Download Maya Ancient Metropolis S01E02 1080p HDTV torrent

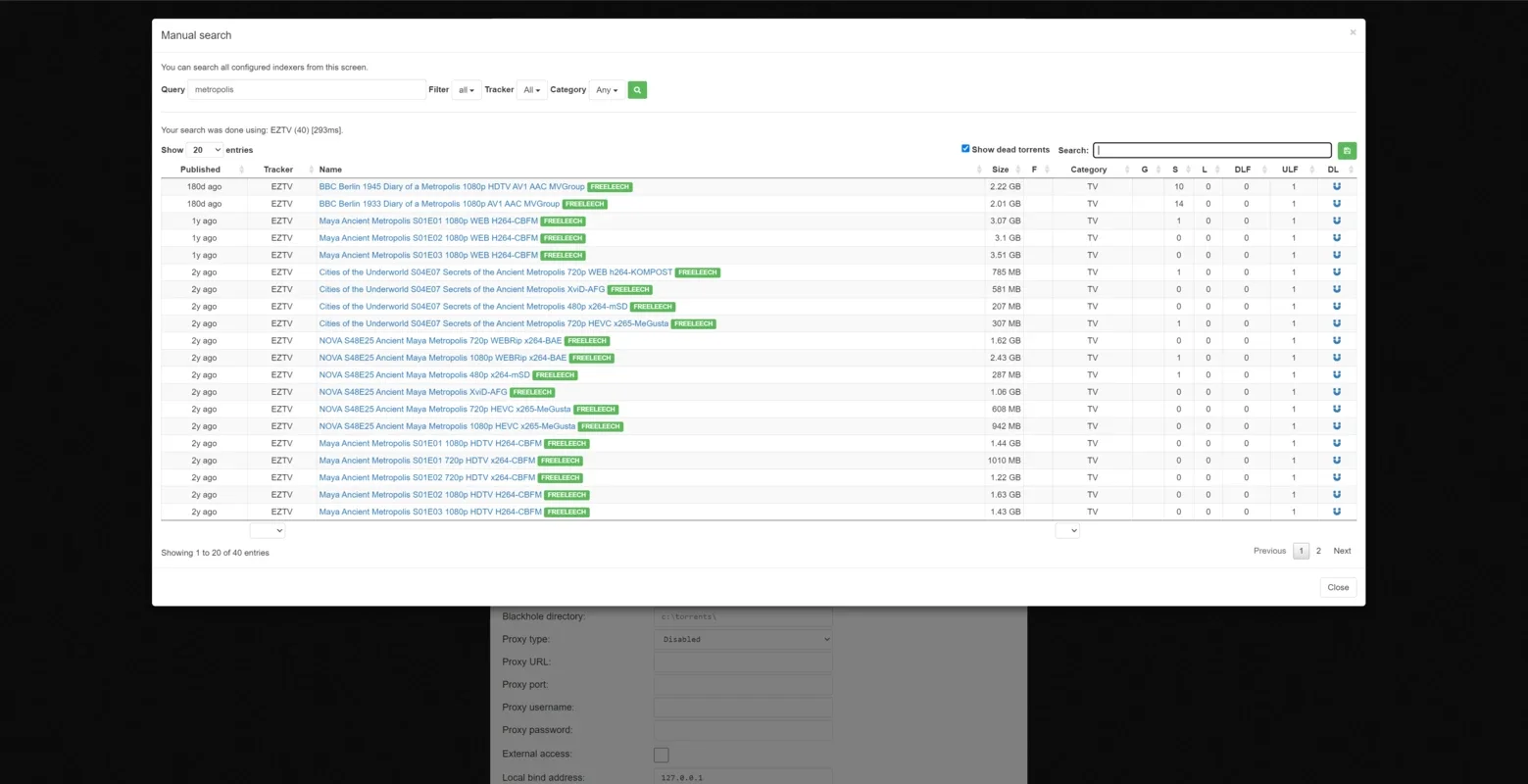(x=1337, y=495)
